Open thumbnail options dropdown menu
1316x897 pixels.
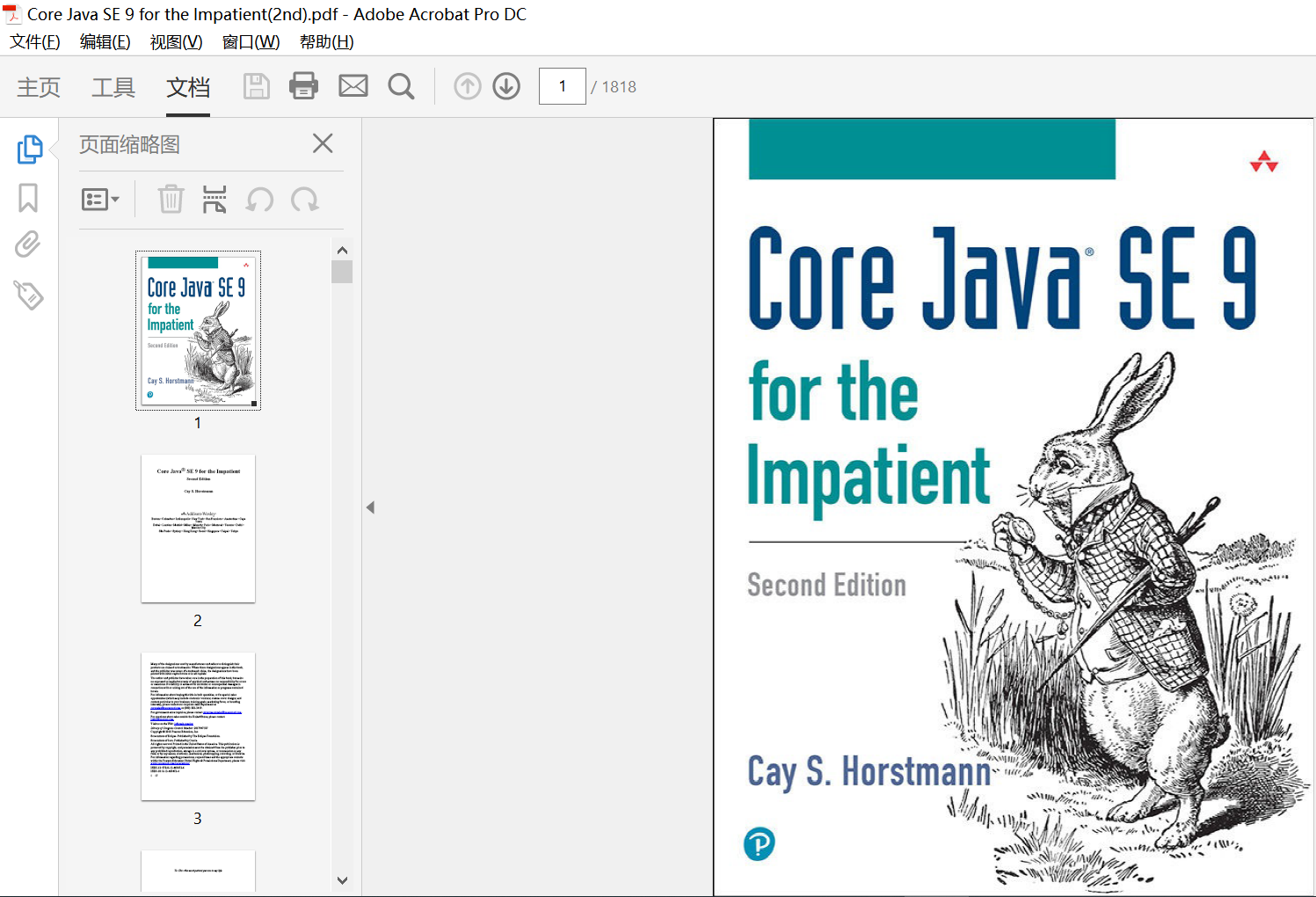click(x=100, y=200)
